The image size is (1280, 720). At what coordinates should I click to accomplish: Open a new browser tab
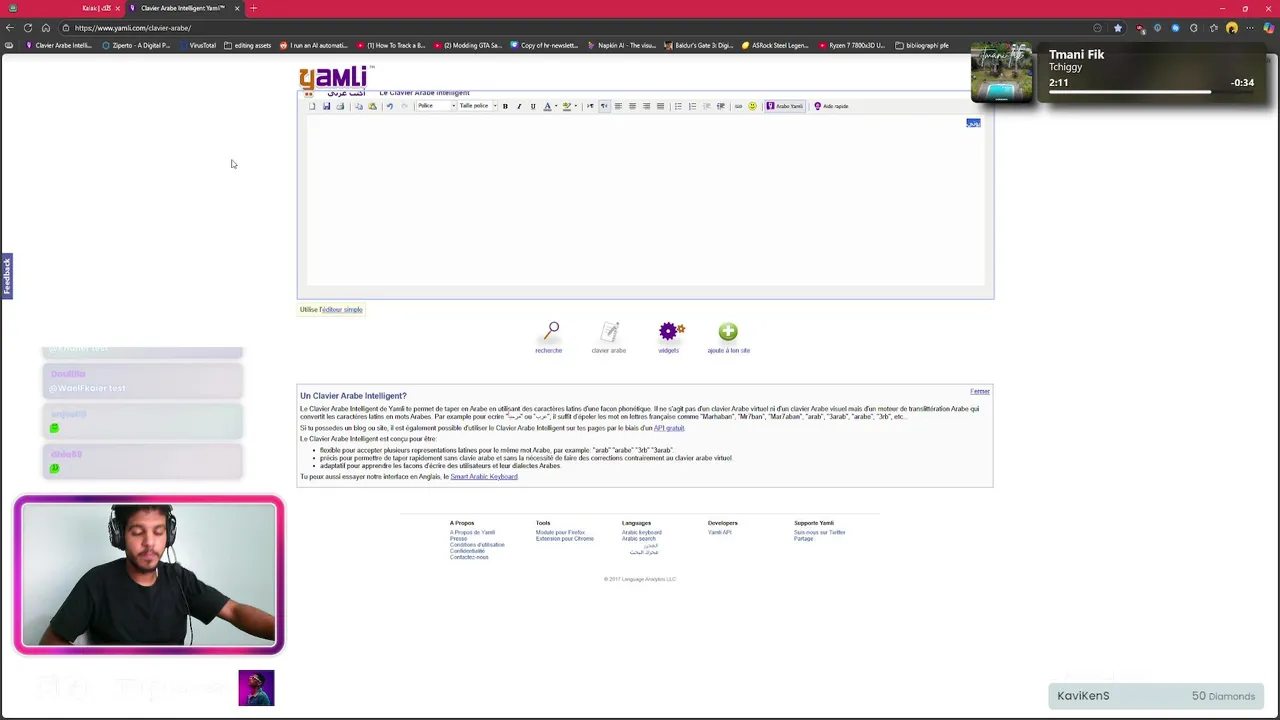point(253,8)
